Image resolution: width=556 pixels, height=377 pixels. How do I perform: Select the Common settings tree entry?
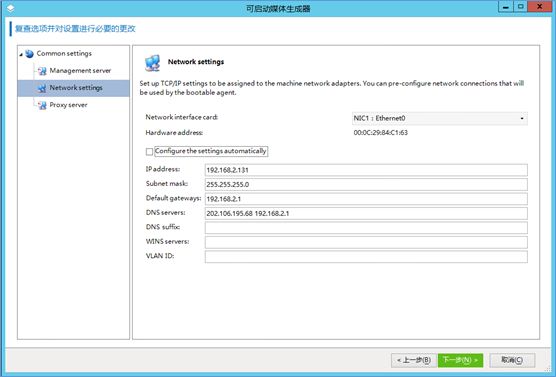tap(64, 54)
